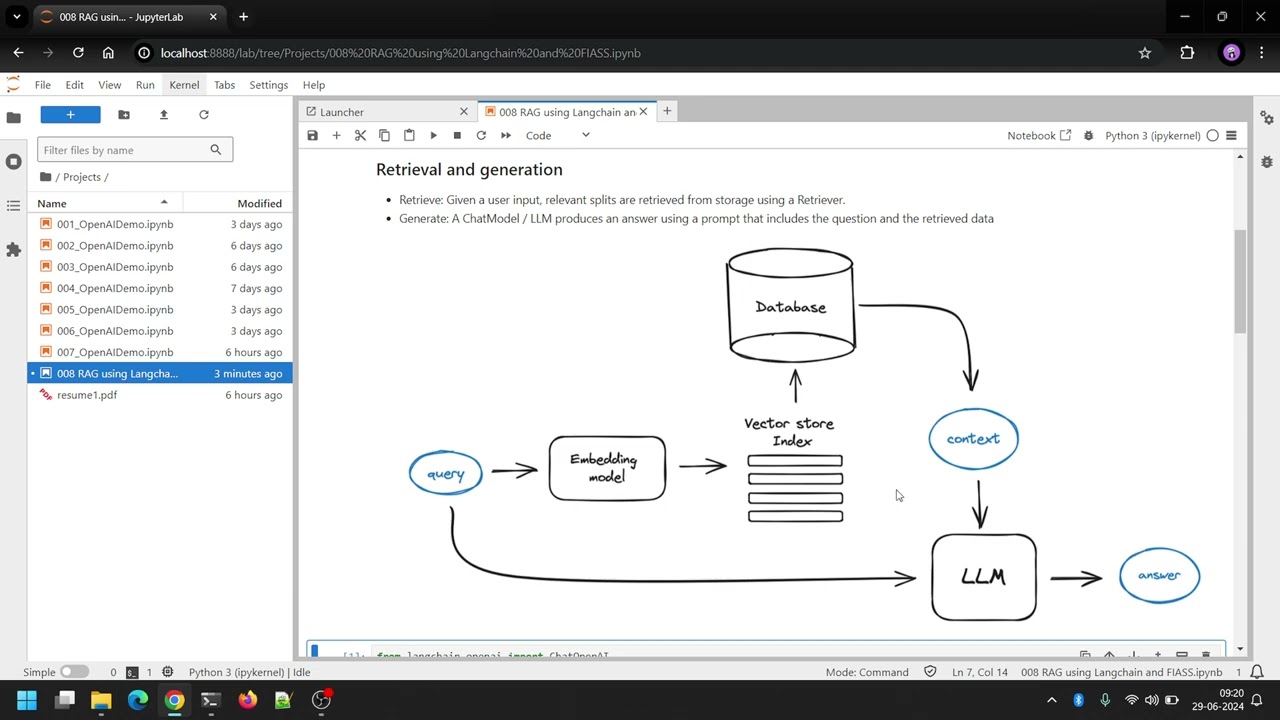Select 001_OpenAIDemo.ipynb file
This screenshot has height=720, width=1280.
(160, 224)
